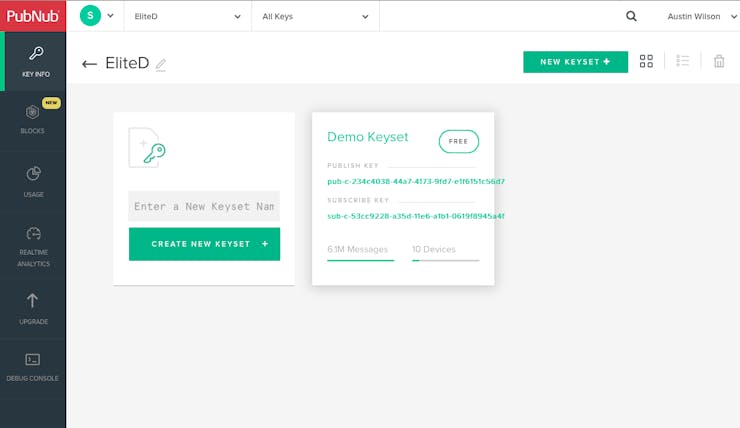
Task: Edit the EliteD app name with pencil icon
Action: [161, 64]
